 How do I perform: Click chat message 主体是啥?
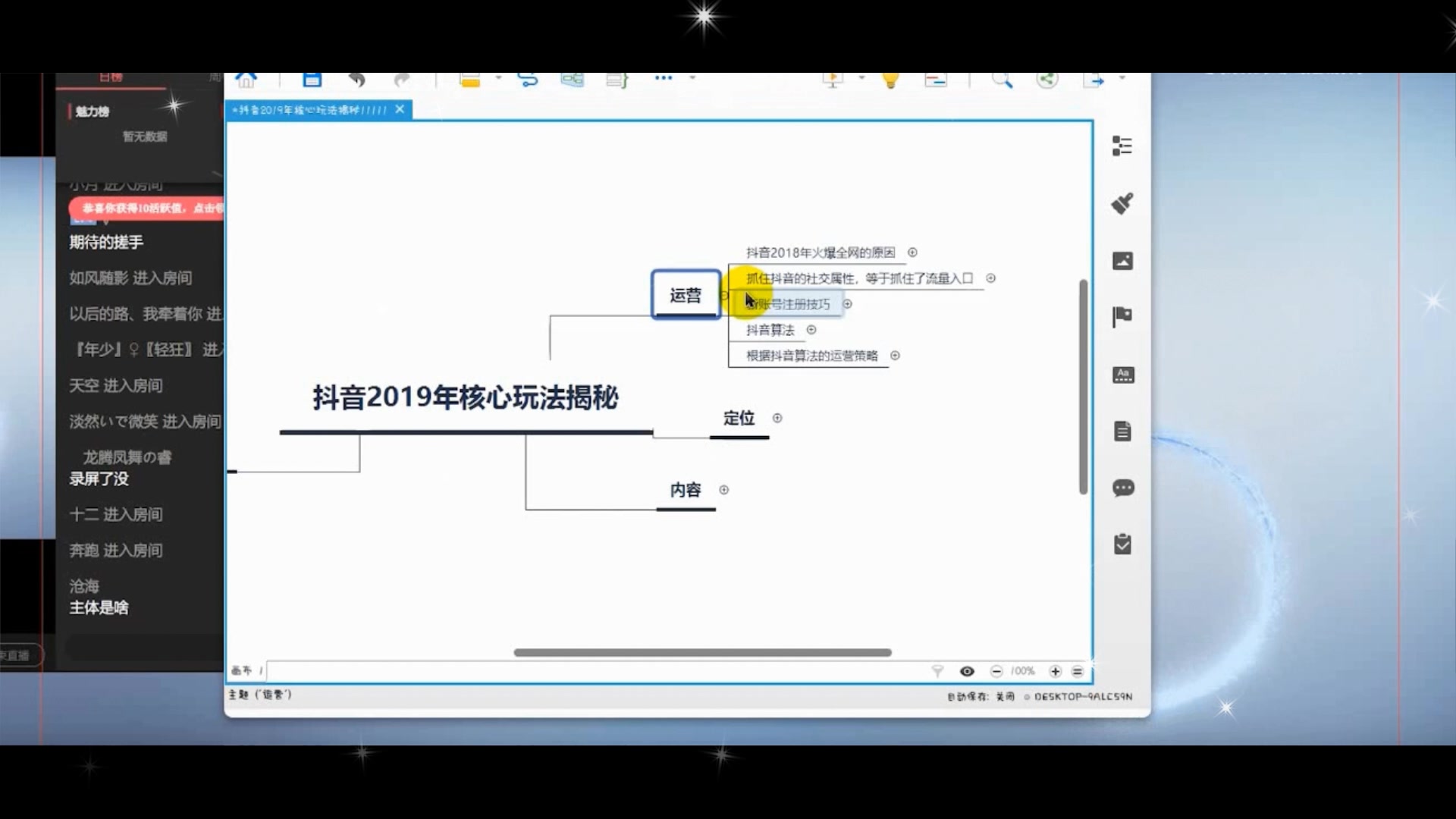pos(99,607)
